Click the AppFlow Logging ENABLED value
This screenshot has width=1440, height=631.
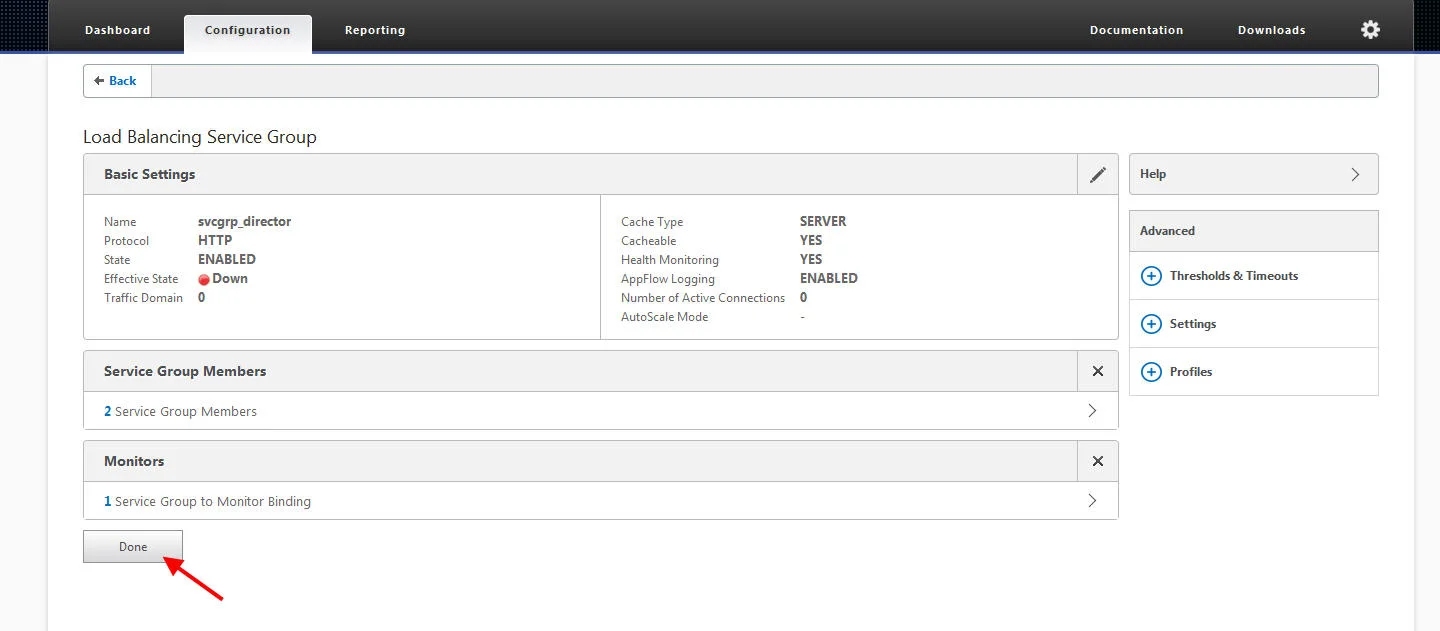point(829,279)
